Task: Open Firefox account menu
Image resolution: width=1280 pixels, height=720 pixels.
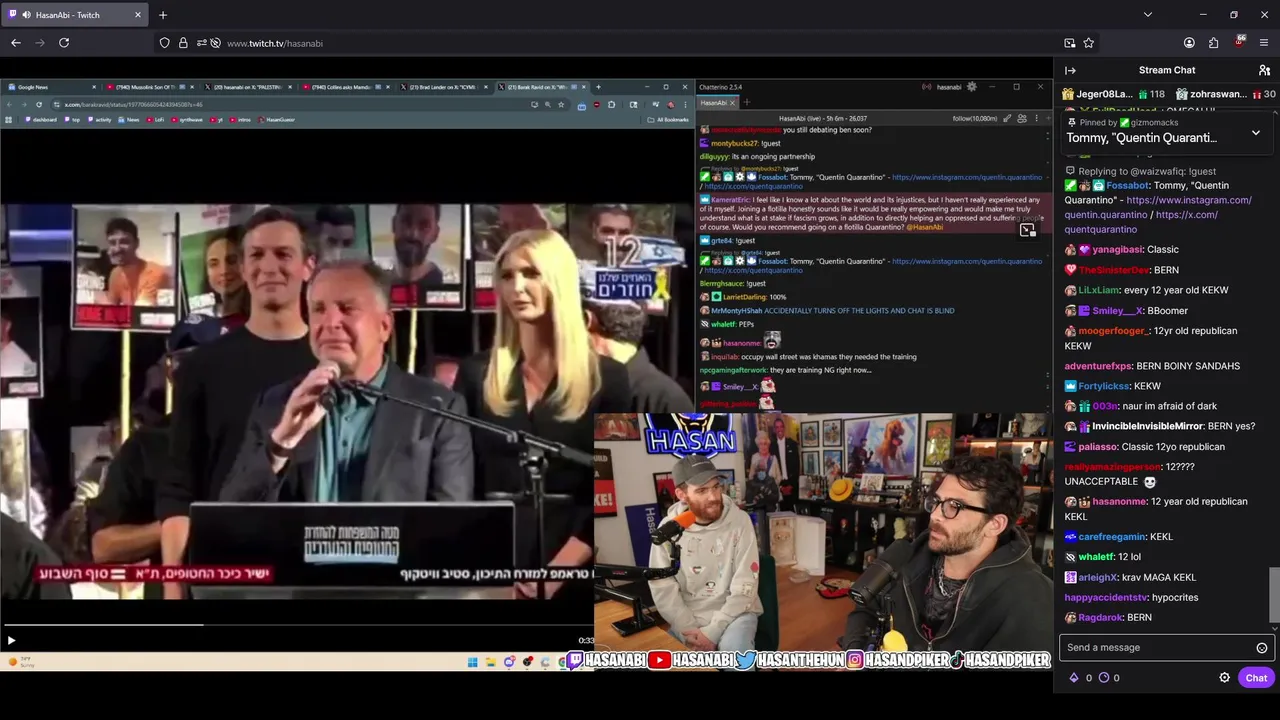Action: coord(1189,43)
